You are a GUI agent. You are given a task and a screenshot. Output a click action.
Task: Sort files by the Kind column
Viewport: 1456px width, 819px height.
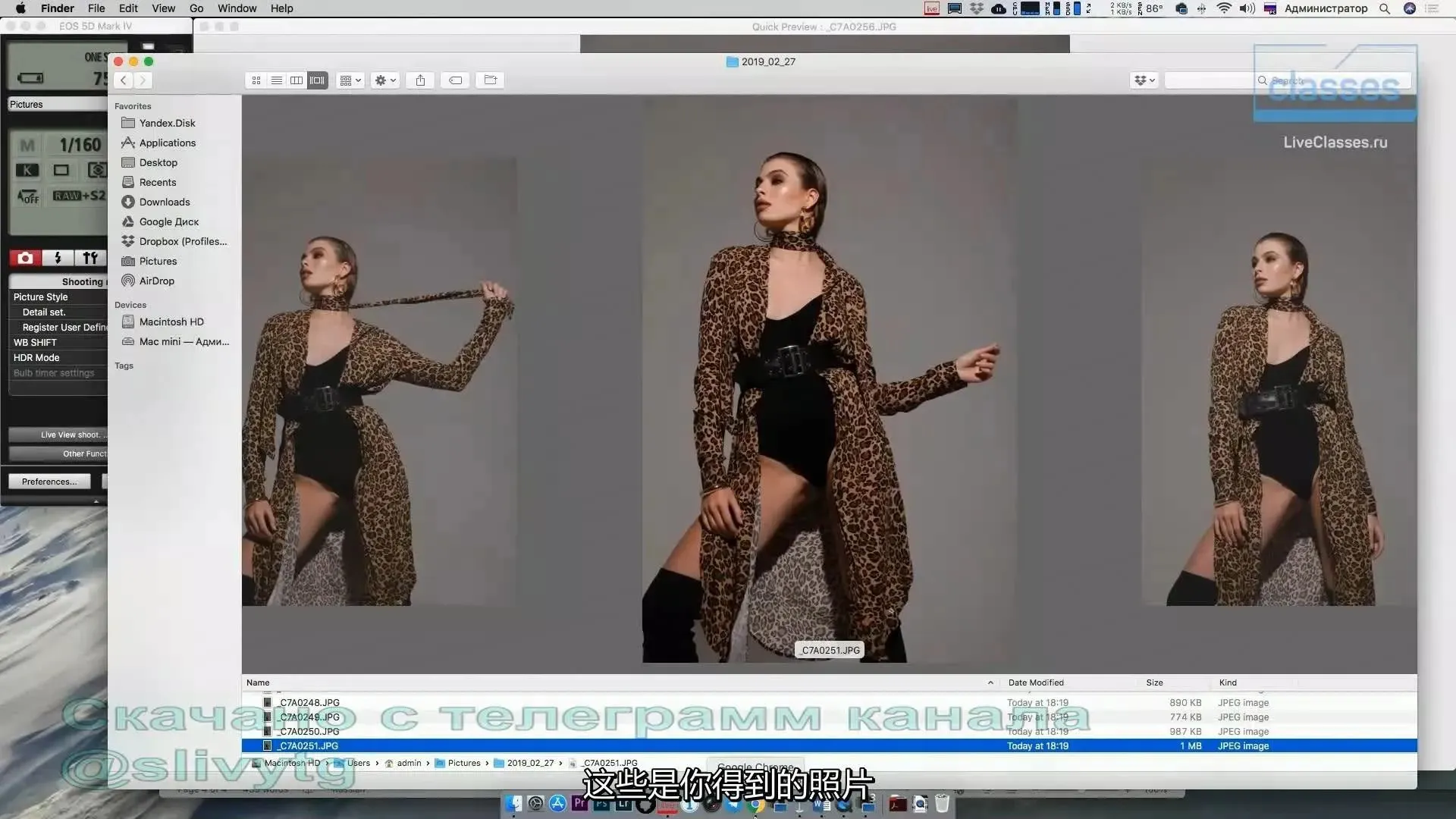(1228, 682)
